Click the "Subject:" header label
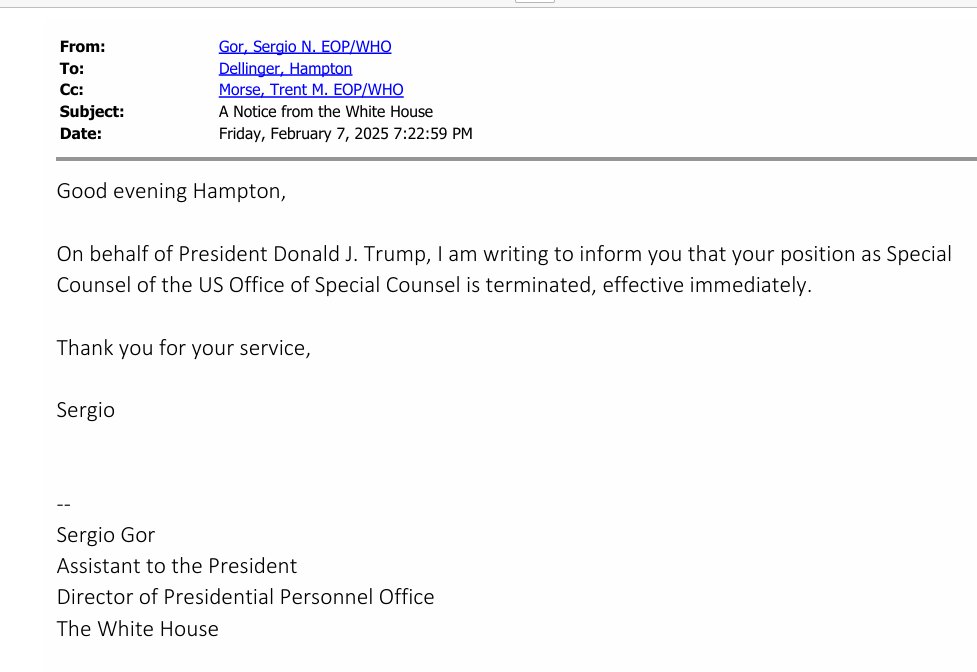 92,112
